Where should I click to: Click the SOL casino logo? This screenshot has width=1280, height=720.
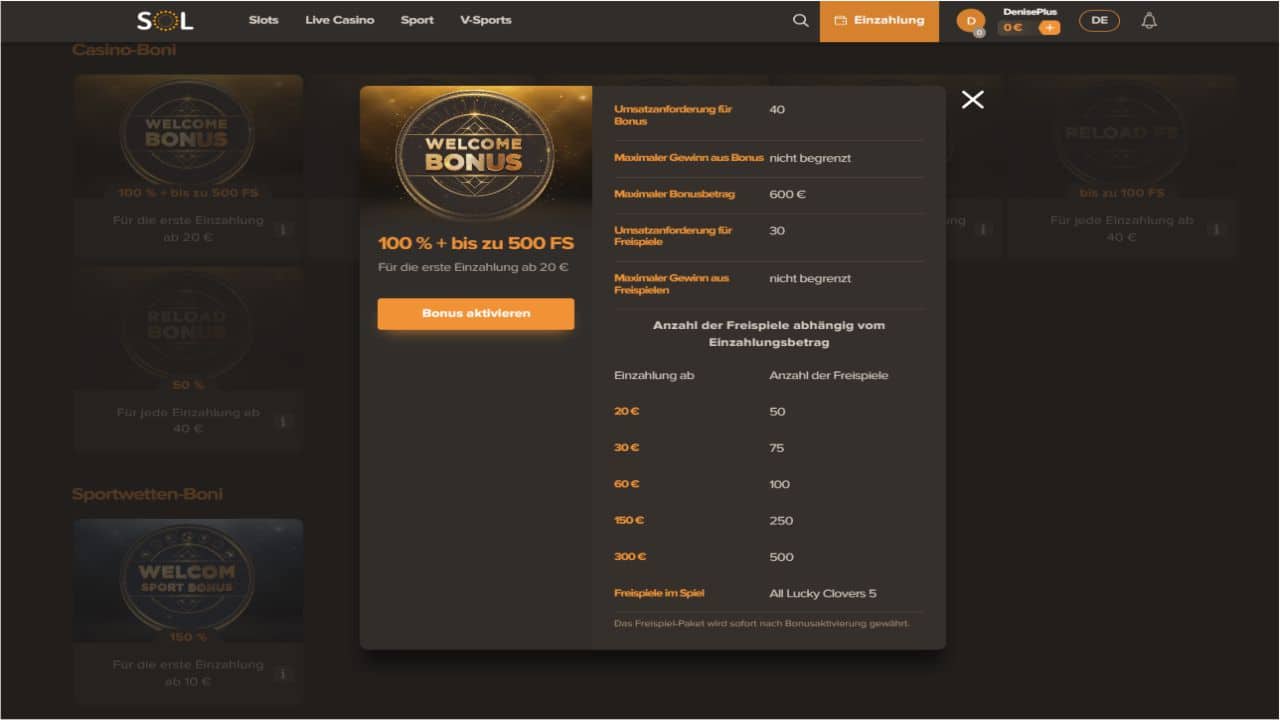[x=165, y=20]
